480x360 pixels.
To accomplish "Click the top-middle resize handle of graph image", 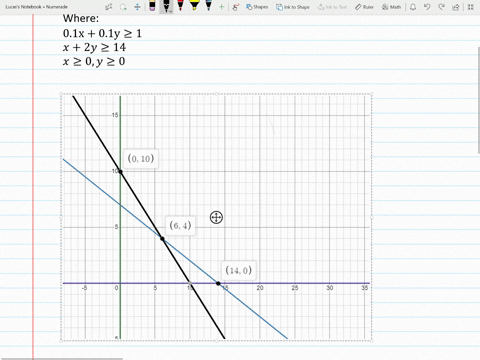I will (x=216, y=94).
